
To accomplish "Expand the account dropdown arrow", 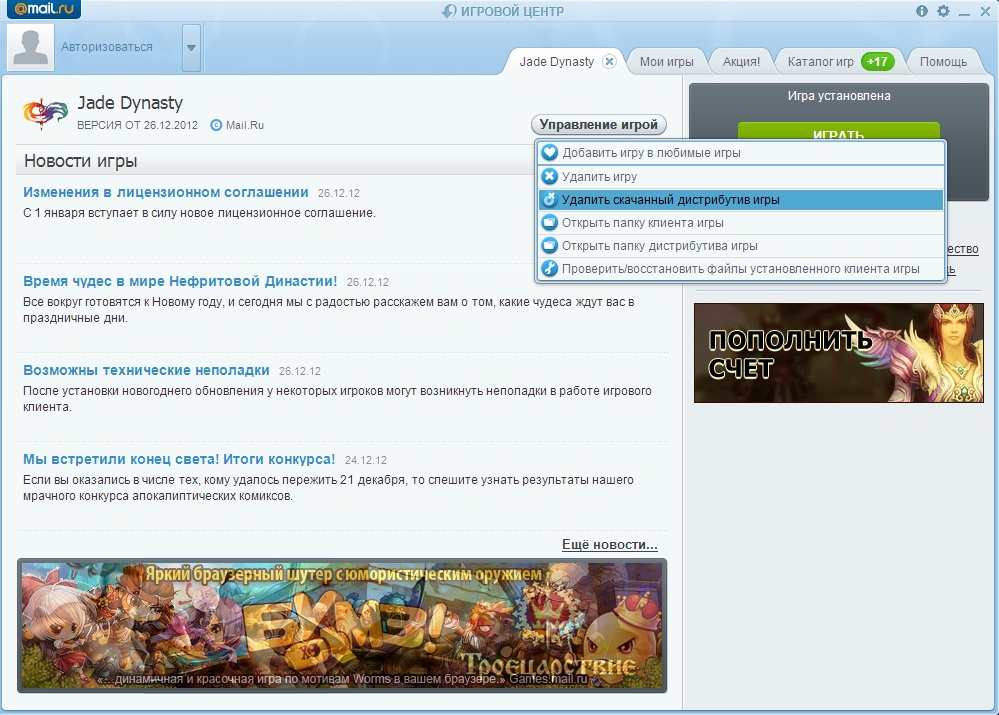I will (x=191, y=48).
